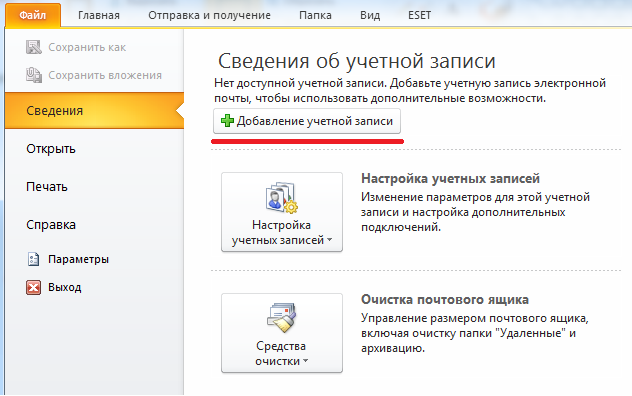Click the Очистка почтового ящика heading
632x396 pixels.
tap(445, 300)
